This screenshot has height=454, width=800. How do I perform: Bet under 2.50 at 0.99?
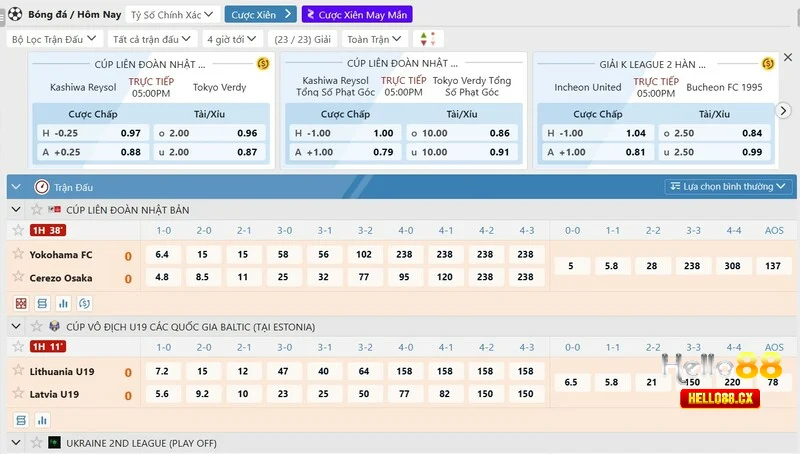pos(714,152)
